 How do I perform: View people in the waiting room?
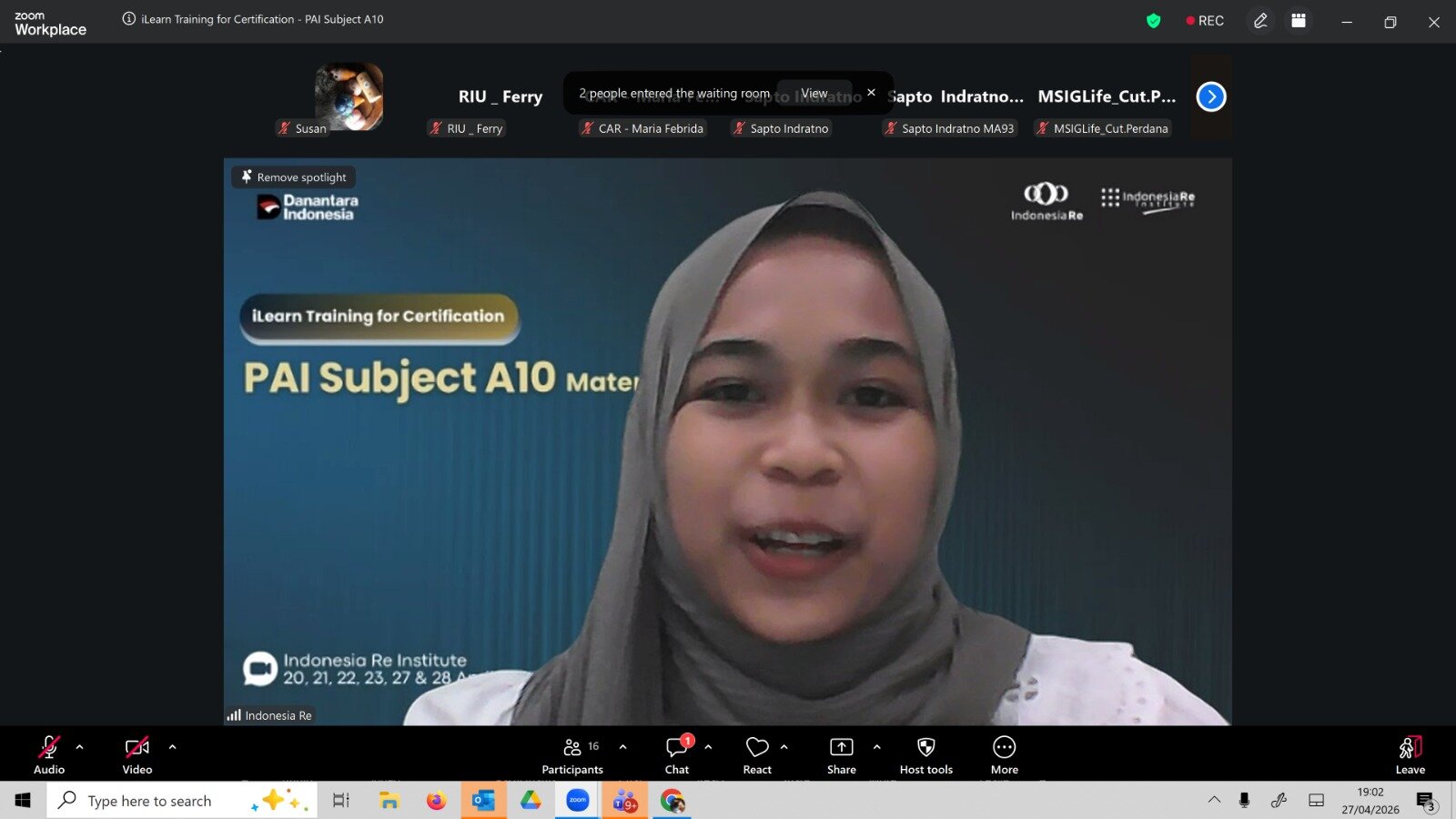point(814,93)
